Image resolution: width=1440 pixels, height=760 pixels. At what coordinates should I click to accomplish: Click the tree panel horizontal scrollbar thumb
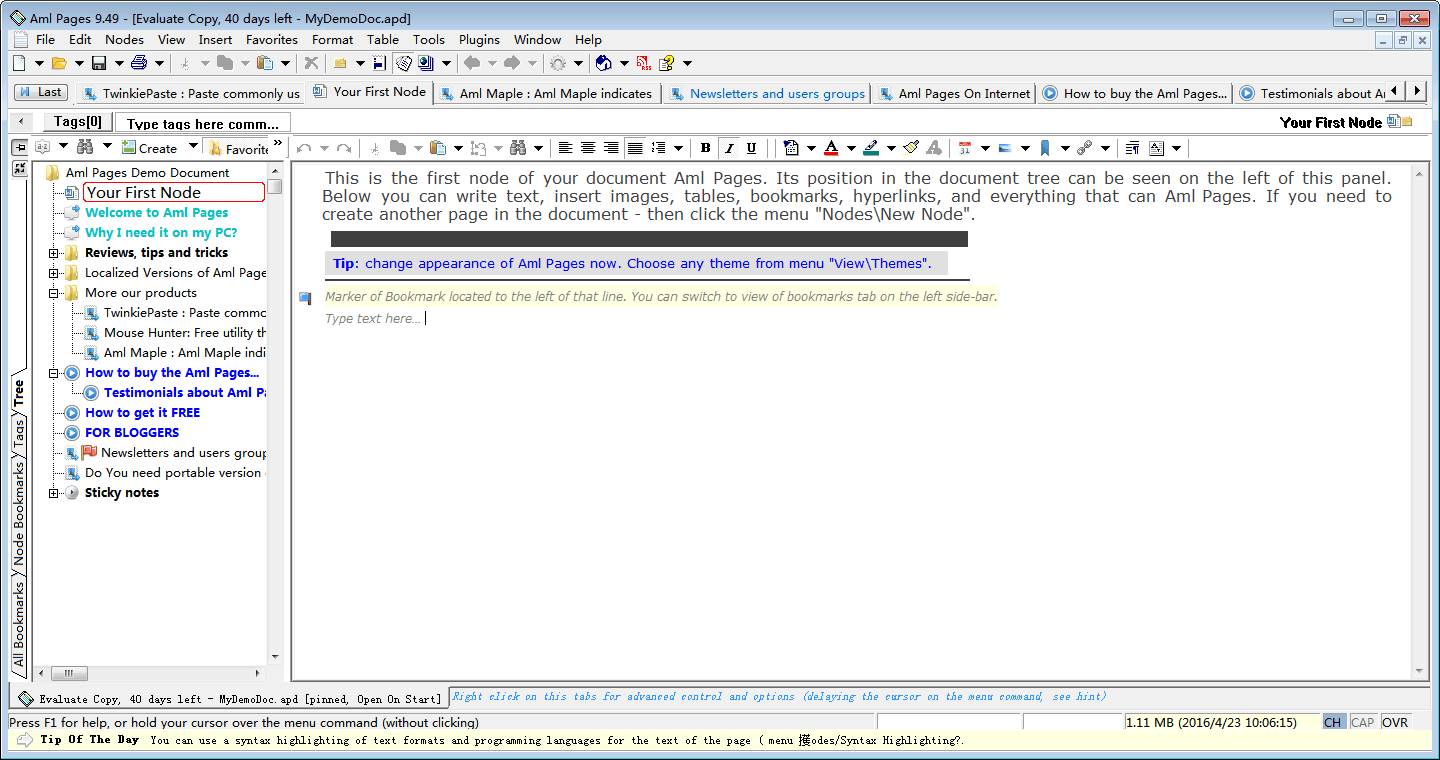coord(69,673)
